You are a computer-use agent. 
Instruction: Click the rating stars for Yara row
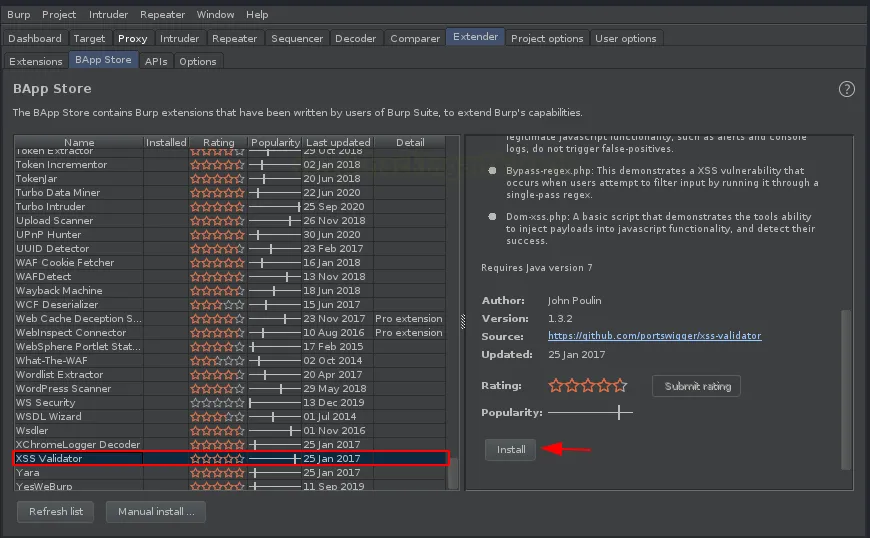pyautogui.click(x=217, y=473)
